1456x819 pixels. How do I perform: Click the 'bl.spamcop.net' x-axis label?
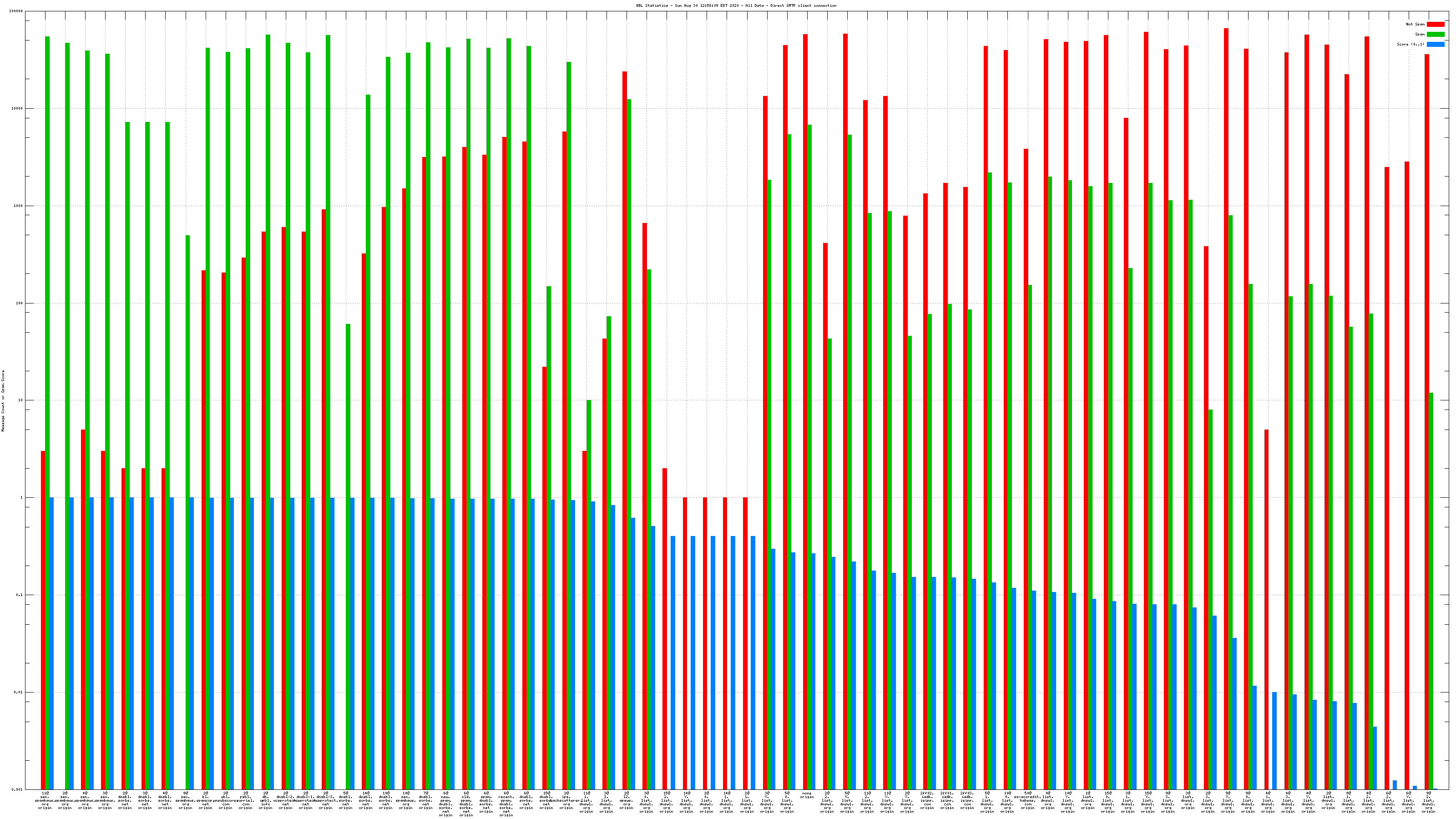point(205,800)
